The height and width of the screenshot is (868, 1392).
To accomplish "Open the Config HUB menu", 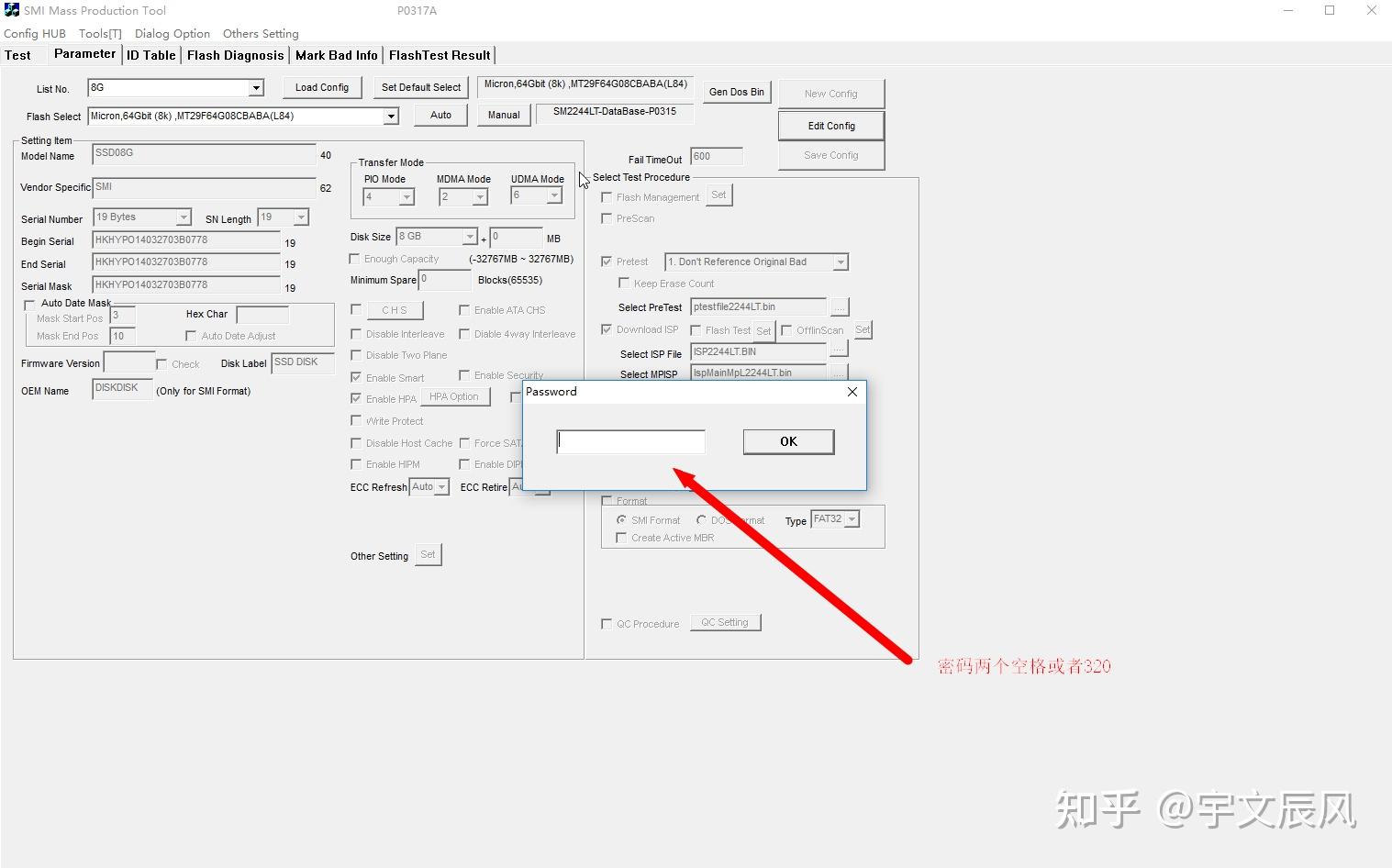I will click(35, 34).
